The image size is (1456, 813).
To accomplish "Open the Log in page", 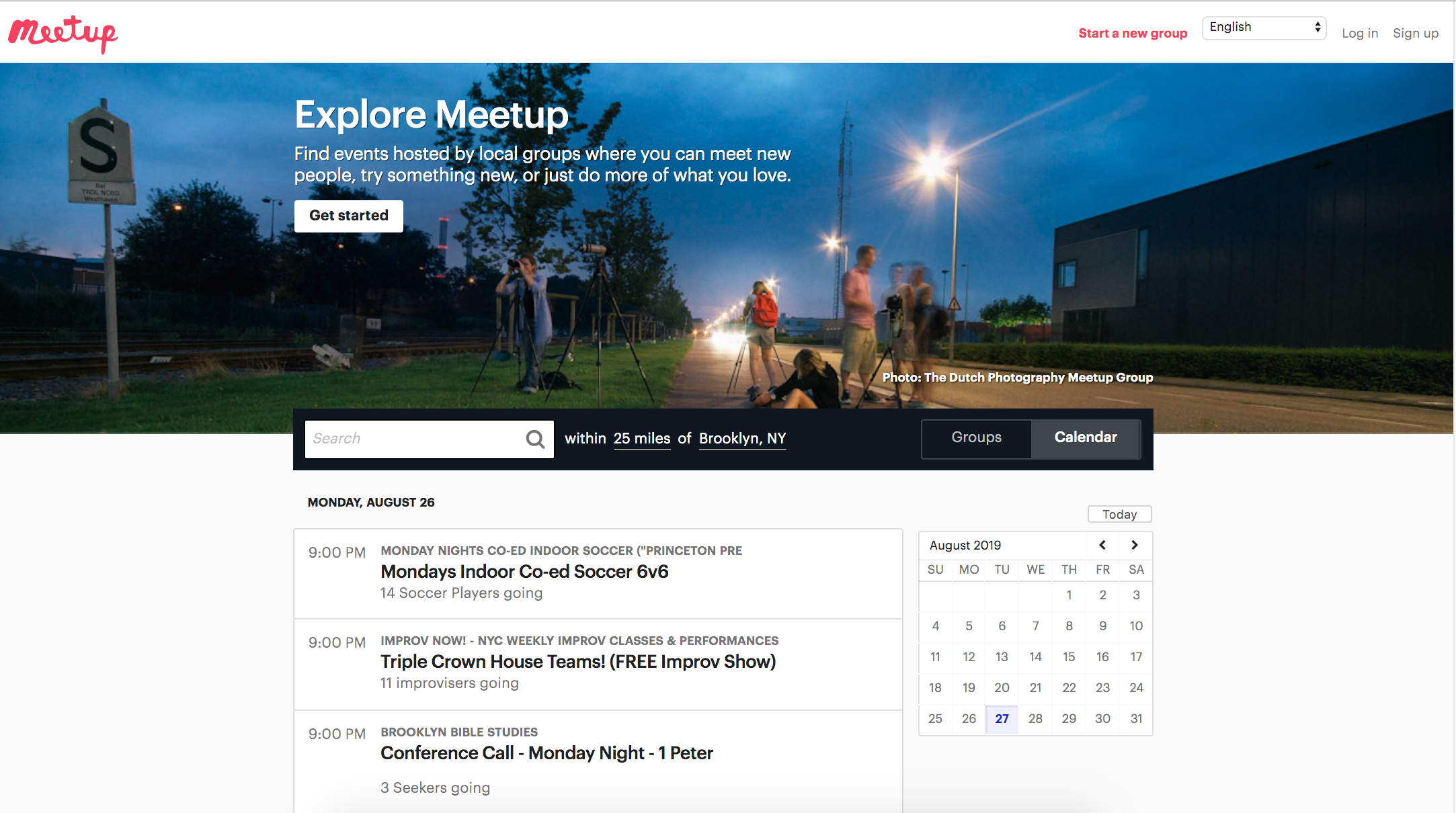I will pos(1359,32).
